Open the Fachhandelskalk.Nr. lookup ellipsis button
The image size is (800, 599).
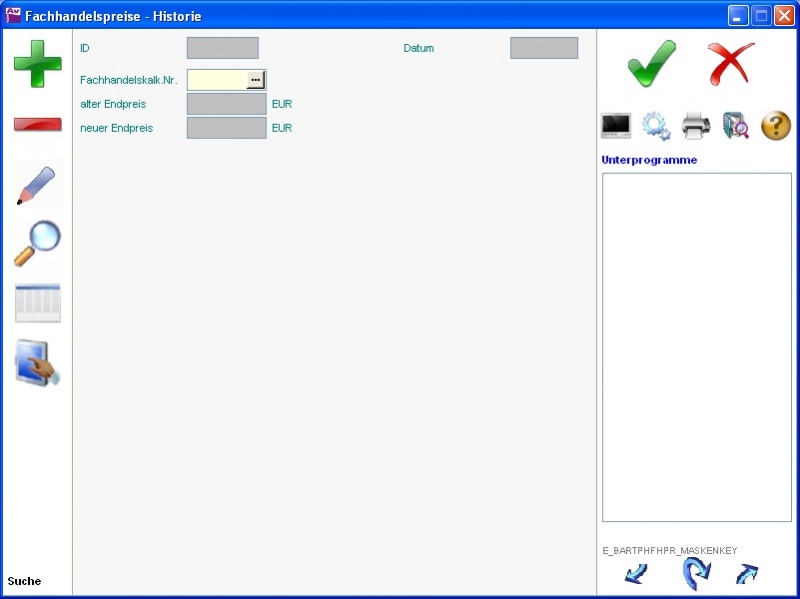coord(256,80)
